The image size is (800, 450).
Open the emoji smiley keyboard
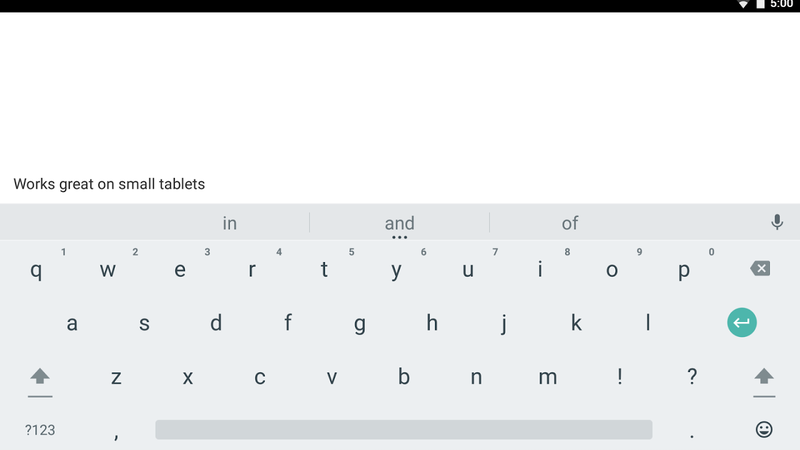tap(764, 429)
